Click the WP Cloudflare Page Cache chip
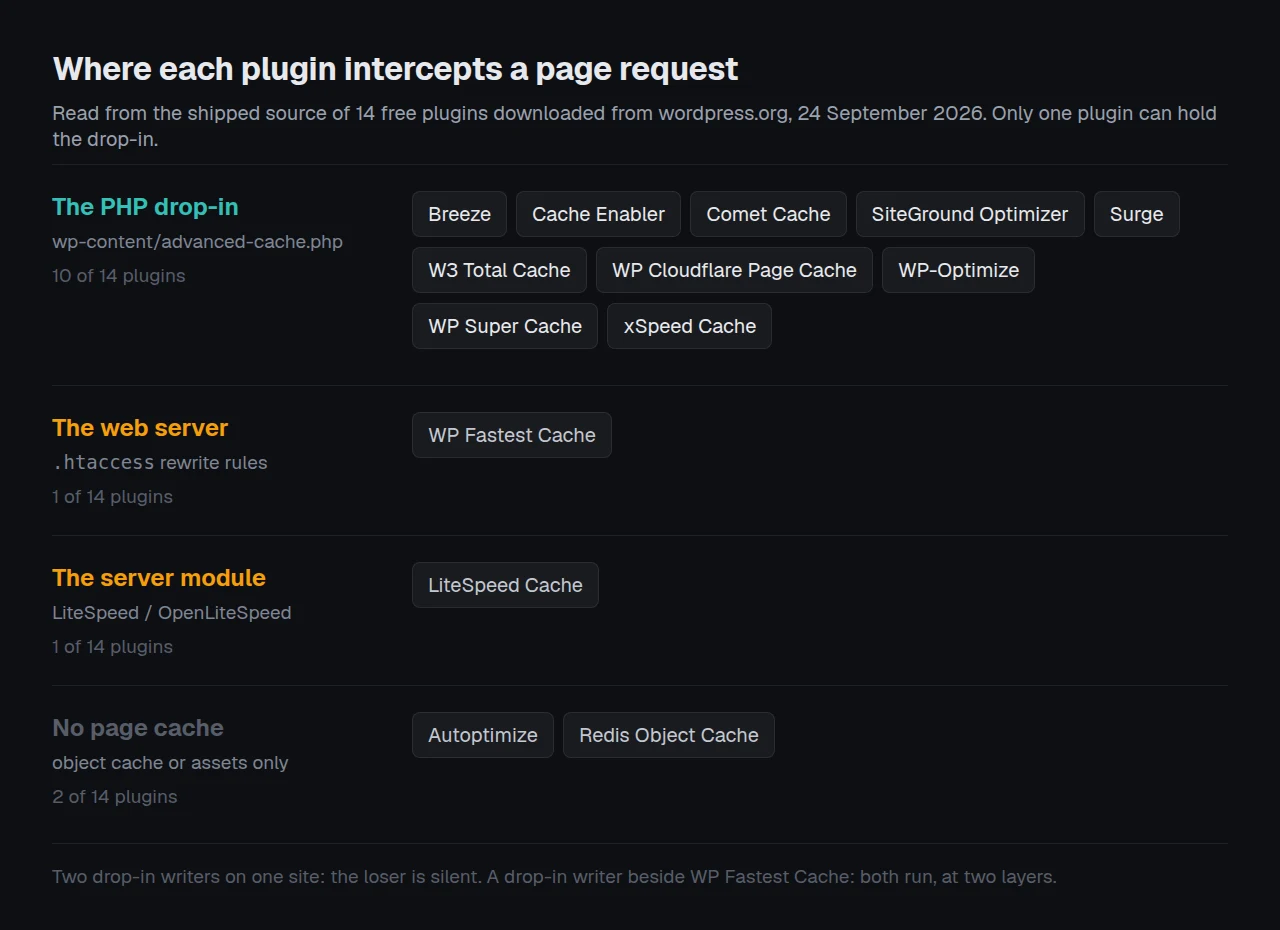The width and height of the screenshot is (1280, 930). tap(734, 270)
